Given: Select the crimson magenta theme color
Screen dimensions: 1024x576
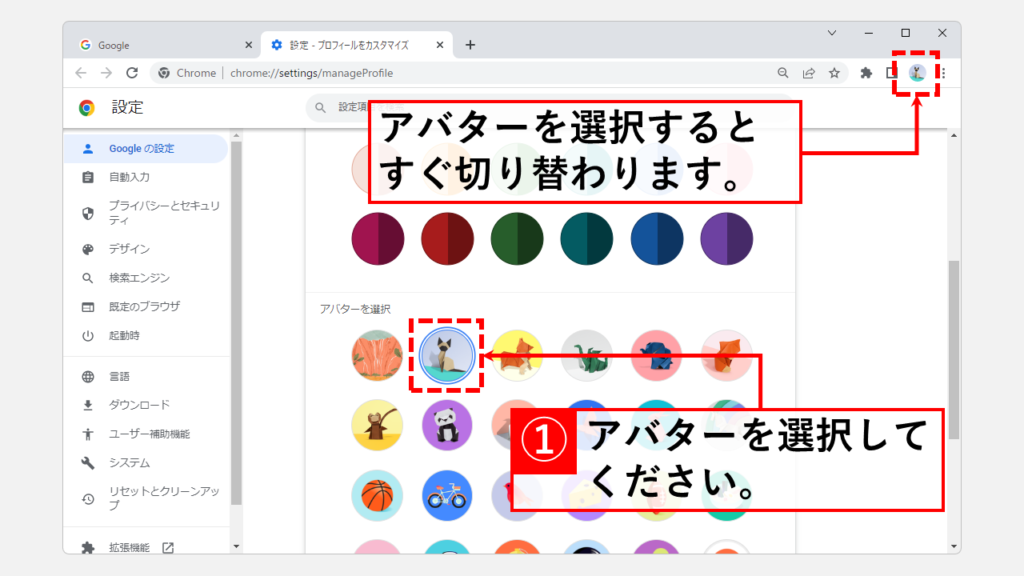Looking at the screenshot, I should 377,238.
